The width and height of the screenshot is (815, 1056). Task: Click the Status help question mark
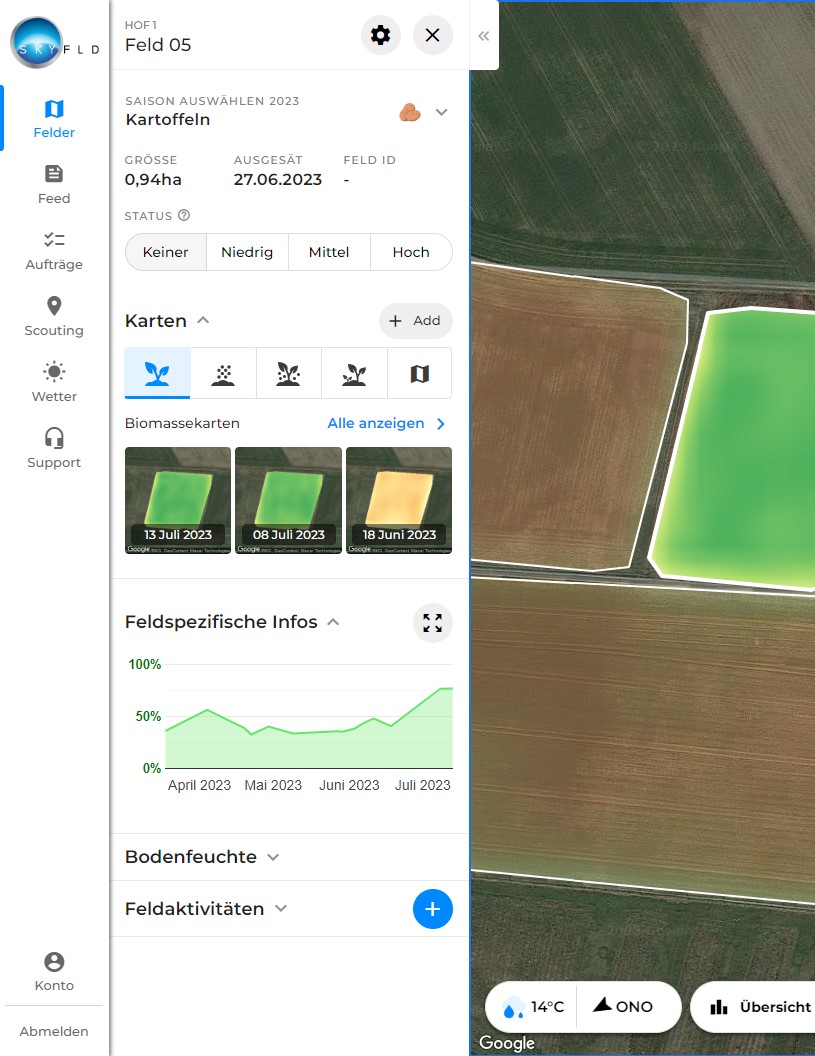(x=184, y=216)
